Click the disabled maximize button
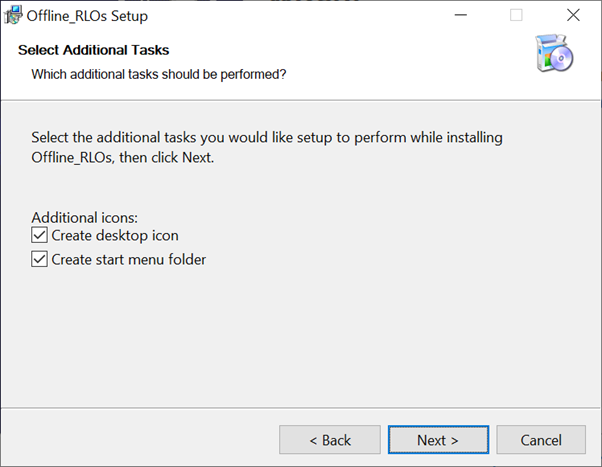Screen dimensions: 602x467 pyautogui.click(x=516, y=16)
